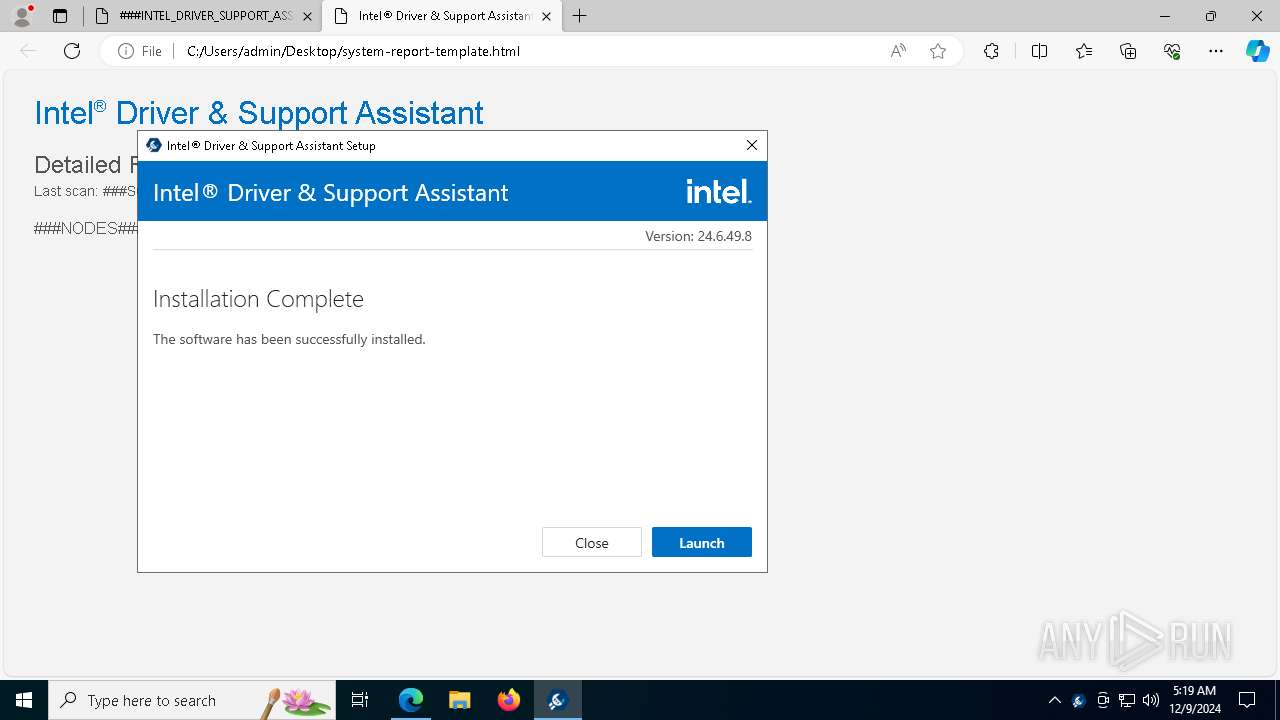Toggle split screen view in Edge
1280x720 pixels.
(1039, 51)
